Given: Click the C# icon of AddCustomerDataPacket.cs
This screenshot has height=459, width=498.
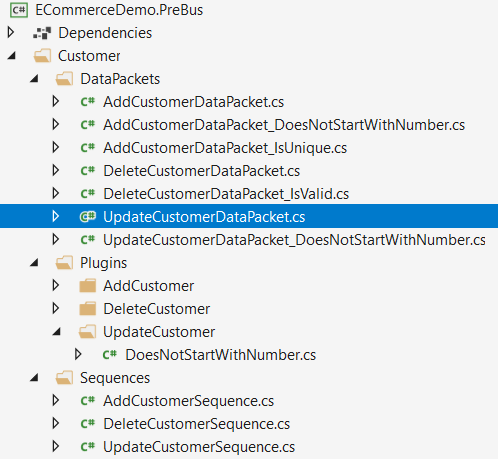Looking at the screenshot, I should (88, 101).
